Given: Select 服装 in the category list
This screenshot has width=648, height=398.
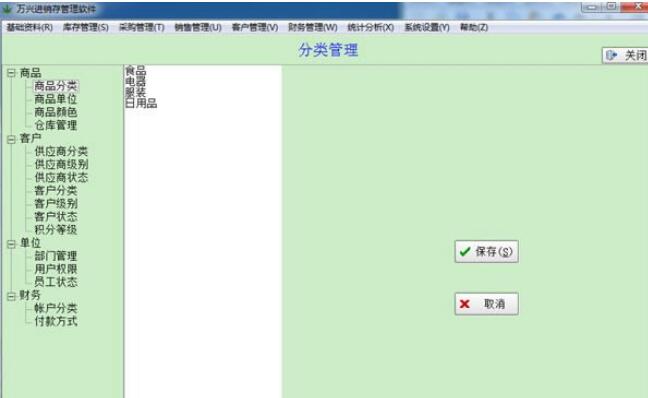Looking at the screenshot, I should [x=136, y=92].
